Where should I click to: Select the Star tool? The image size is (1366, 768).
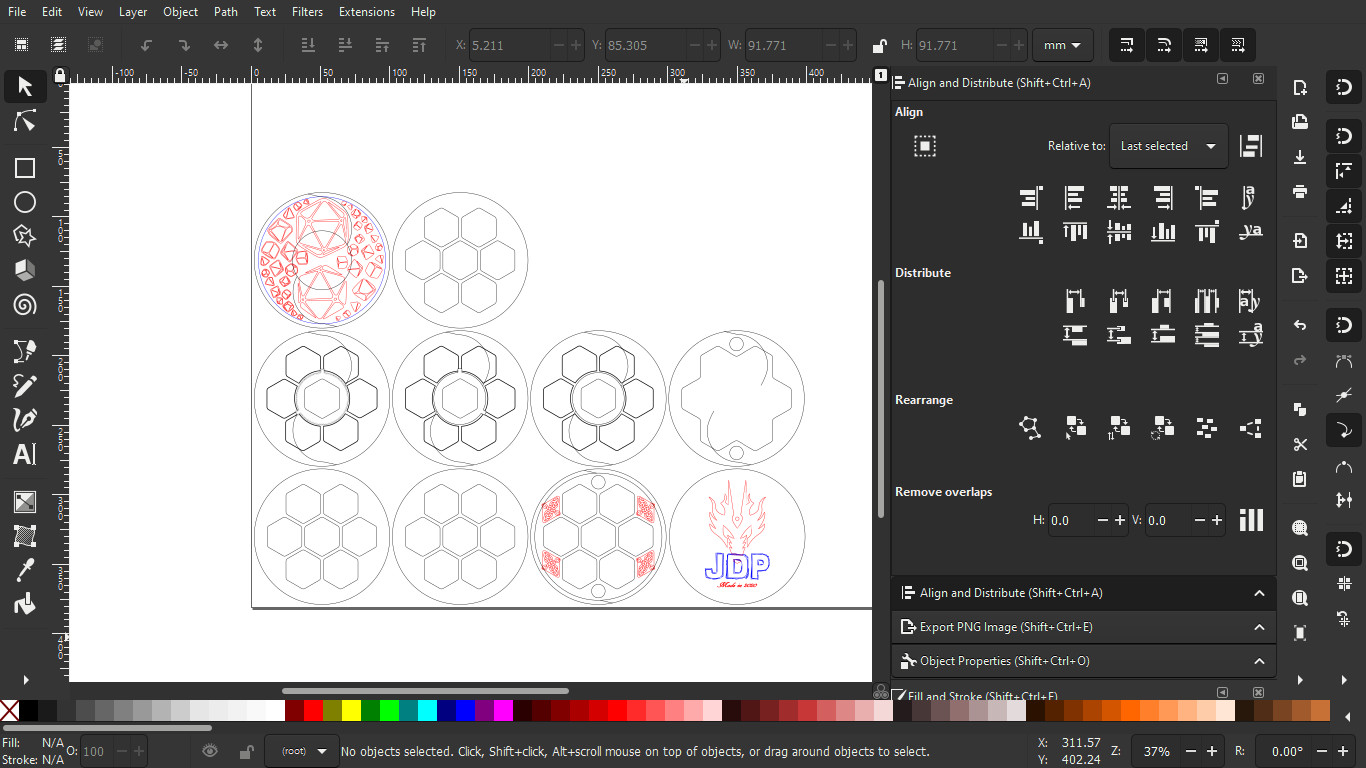tap(25, 235)
